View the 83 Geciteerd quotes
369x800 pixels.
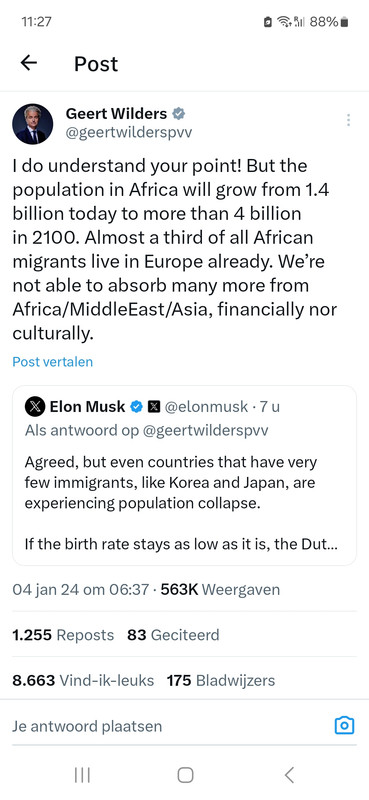pos(173,635)
